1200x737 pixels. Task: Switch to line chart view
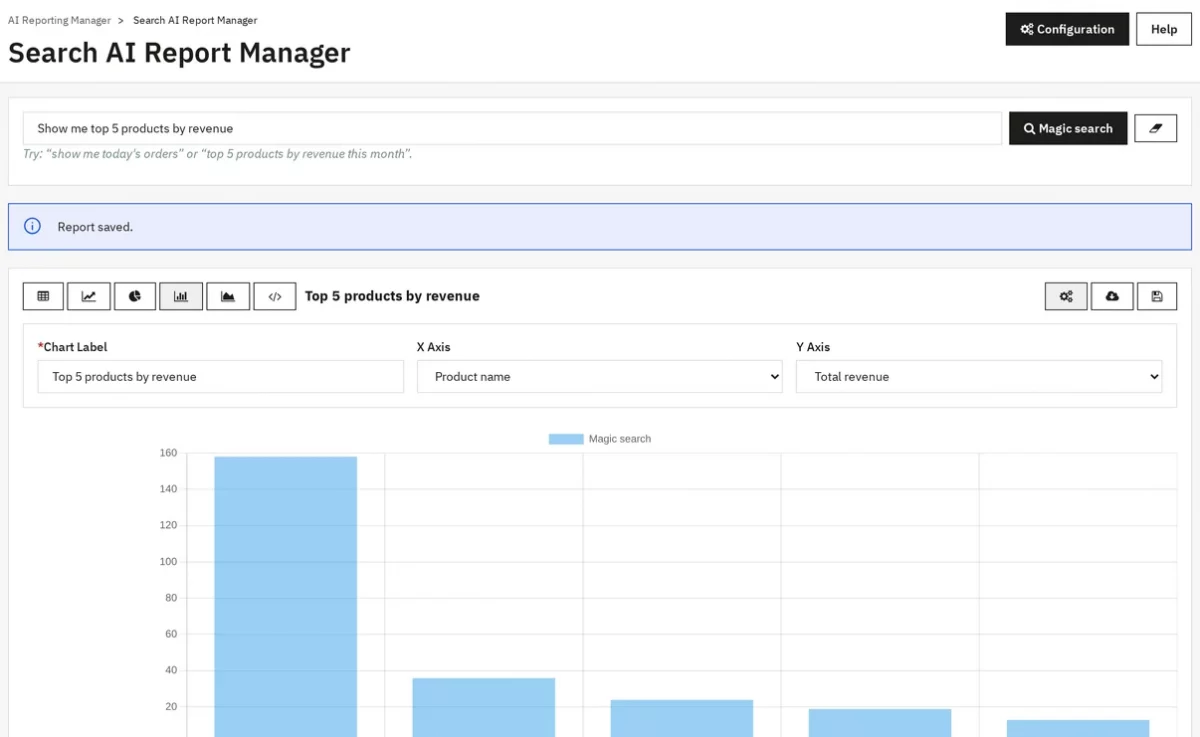point(89,296)
